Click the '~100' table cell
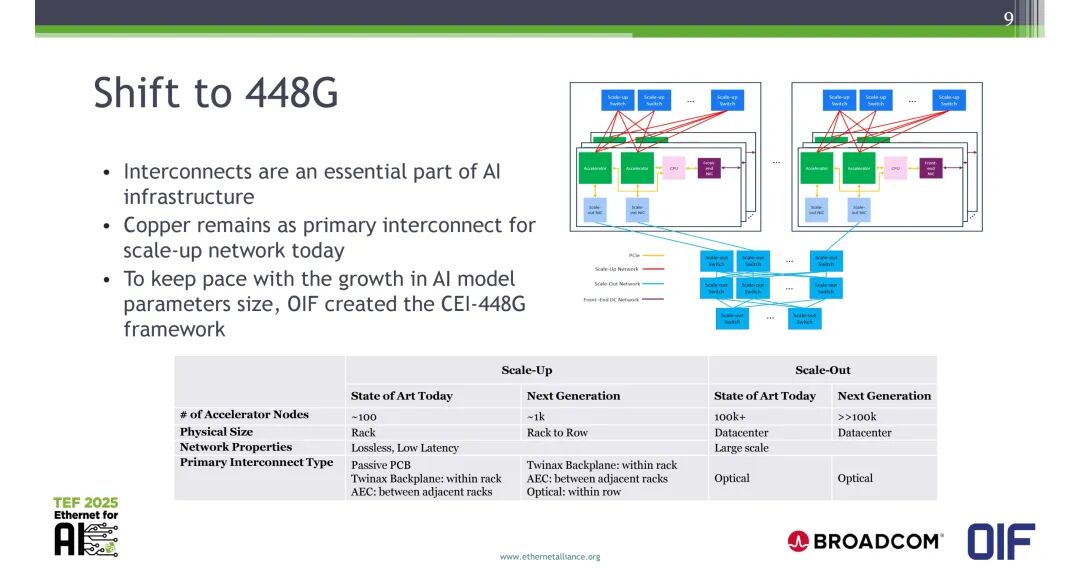Image resolution: width=1080 pixels, height=568 pixels. coord(364,417)
